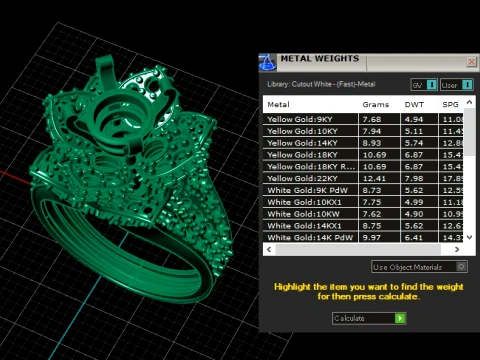
Task: Click the 5.74 DWT value
Action: (414, 143)
